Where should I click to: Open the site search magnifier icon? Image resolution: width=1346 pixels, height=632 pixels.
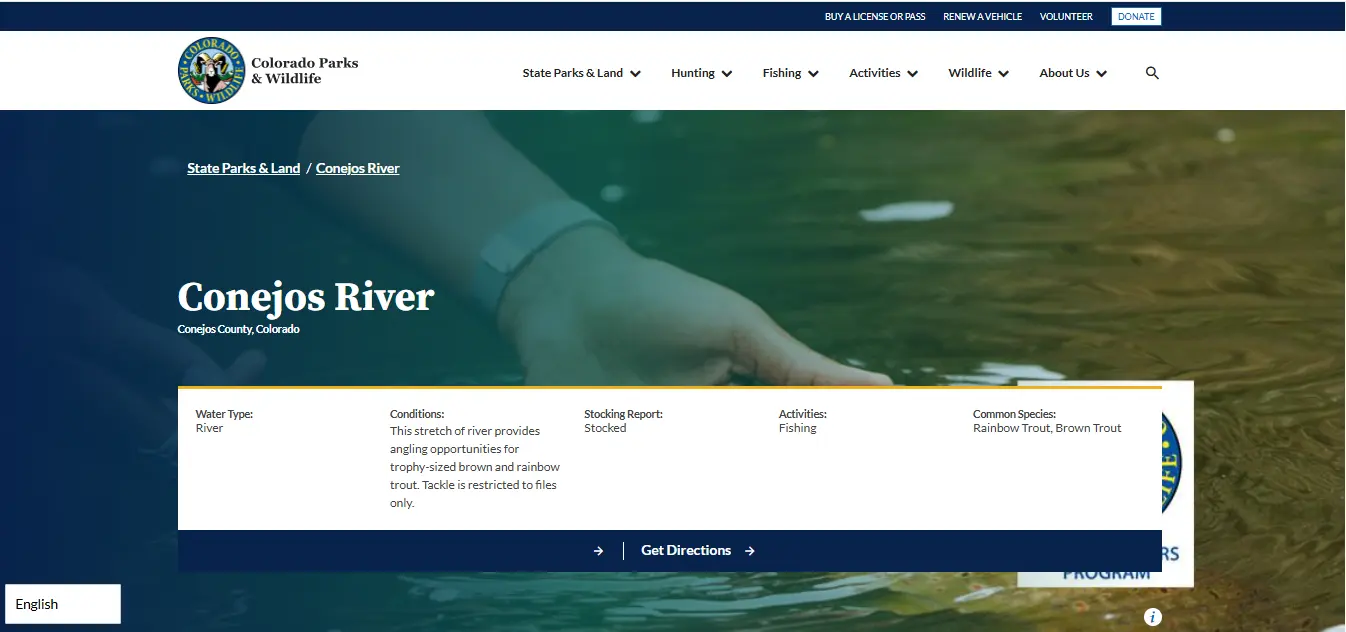pos(1152,73)
